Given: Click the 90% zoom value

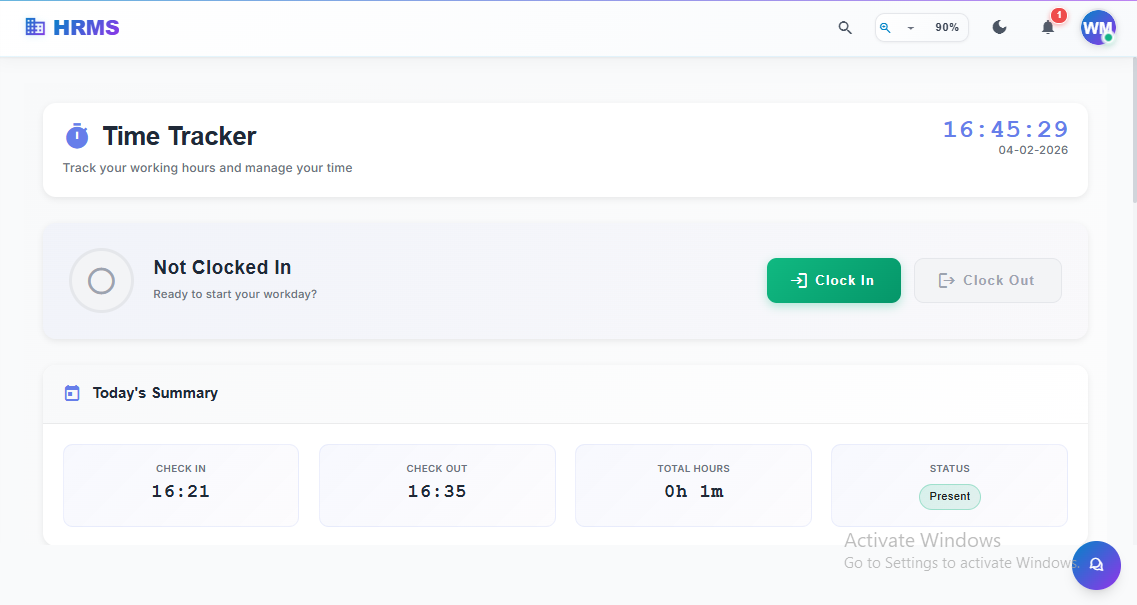Looking at the screenshot, I should (x=947, y=28).
